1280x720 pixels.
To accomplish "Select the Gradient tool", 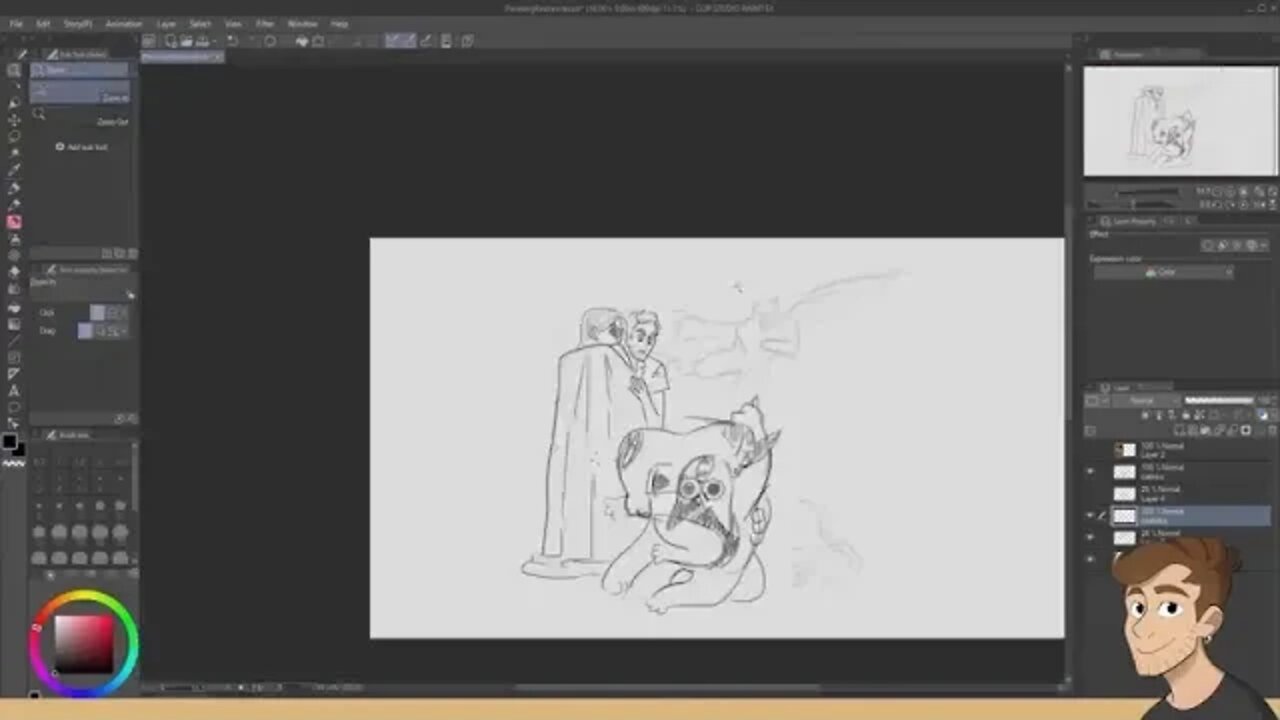I will point(14,323).
